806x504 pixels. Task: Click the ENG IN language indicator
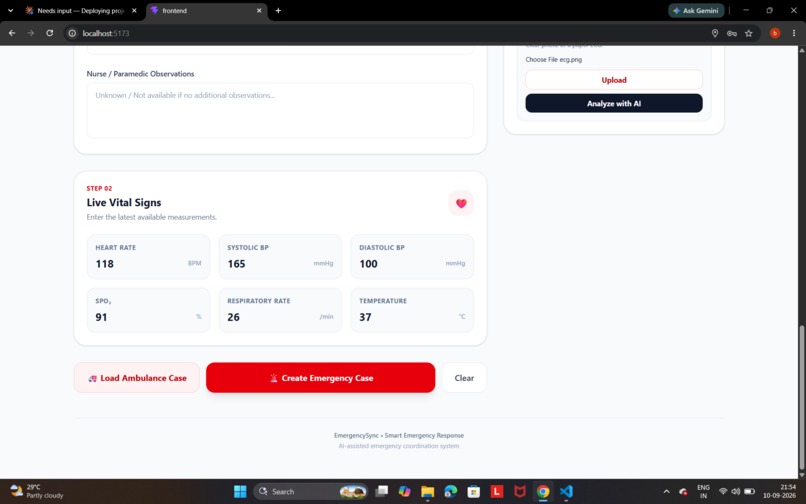[703, 492]
